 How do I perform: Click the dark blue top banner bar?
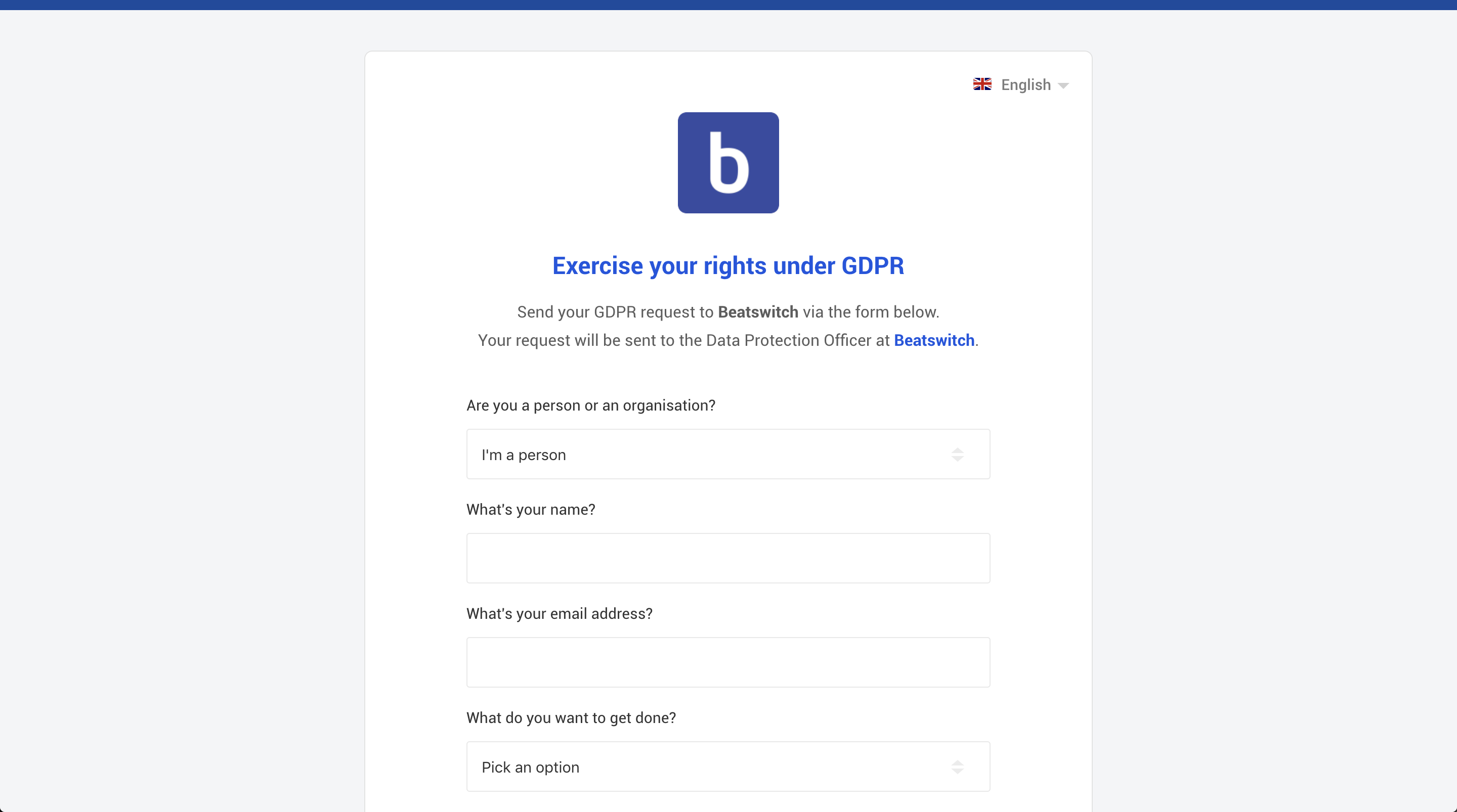coord(728,5)
